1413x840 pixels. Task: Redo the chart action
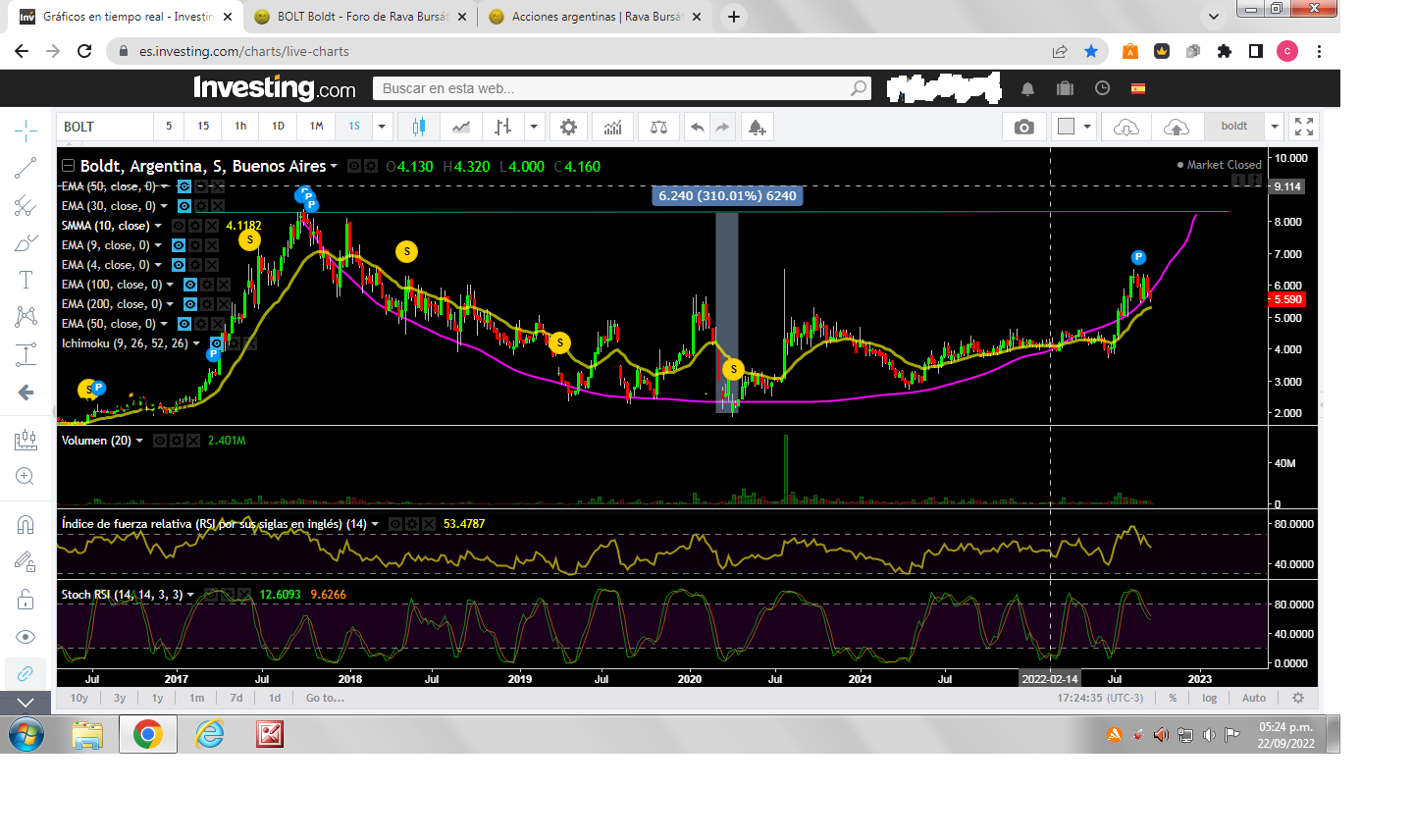(x=723, y=127)
